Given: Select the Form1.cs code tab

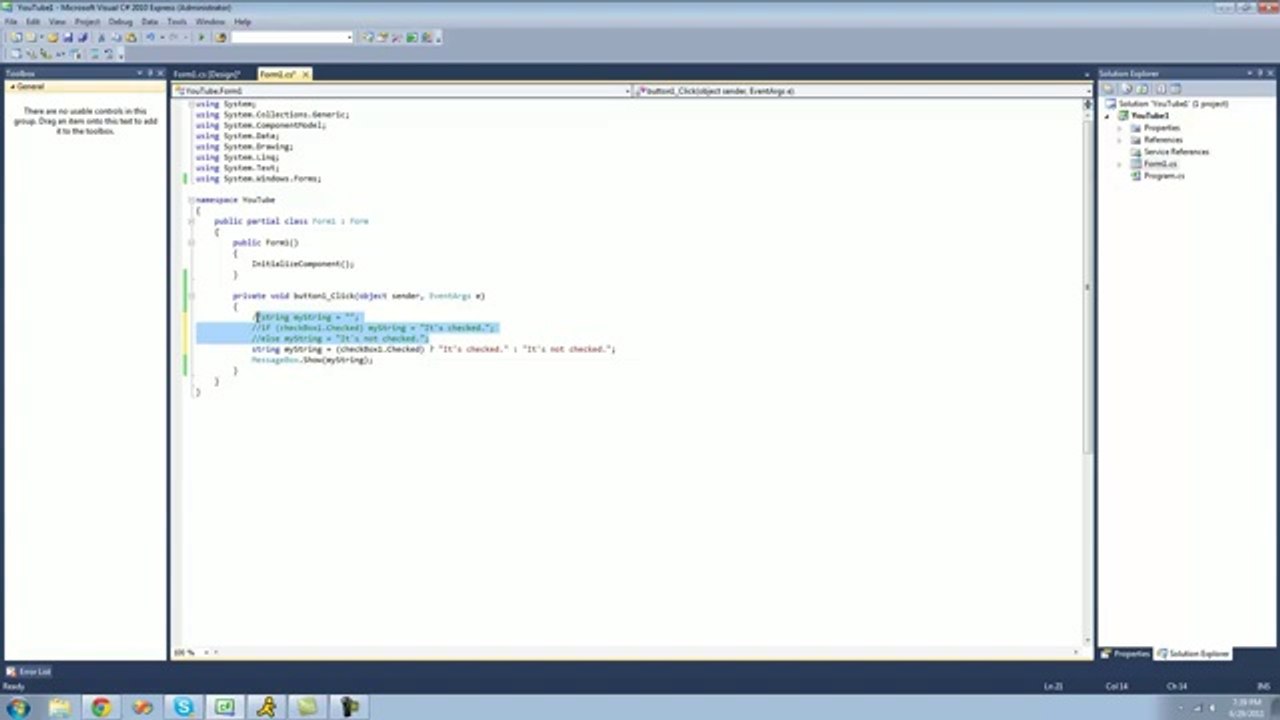Looking at the screenshot, I should [x=277, y=74].
